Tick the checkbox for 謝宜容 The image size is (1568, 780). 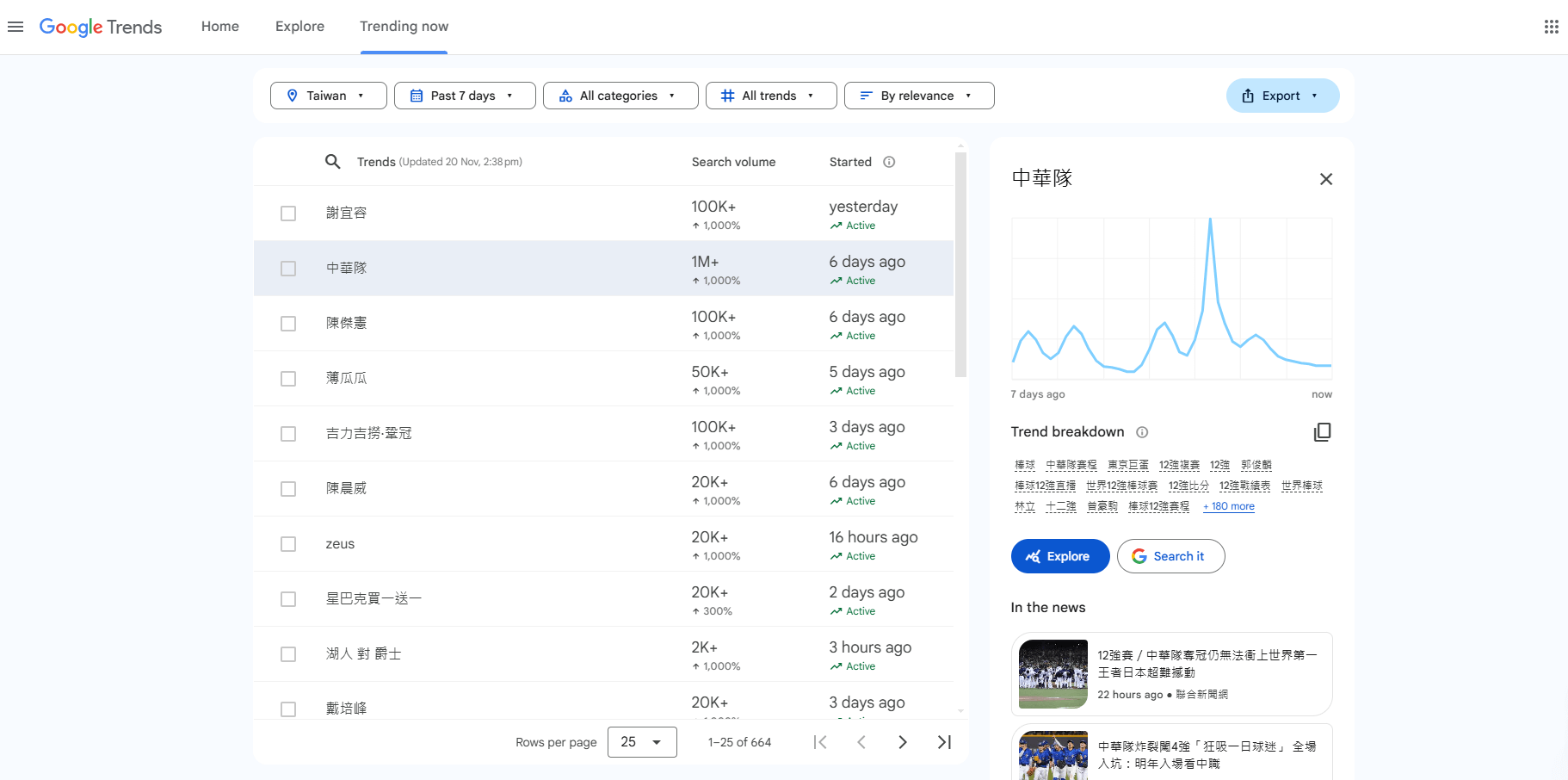[288, 214]
